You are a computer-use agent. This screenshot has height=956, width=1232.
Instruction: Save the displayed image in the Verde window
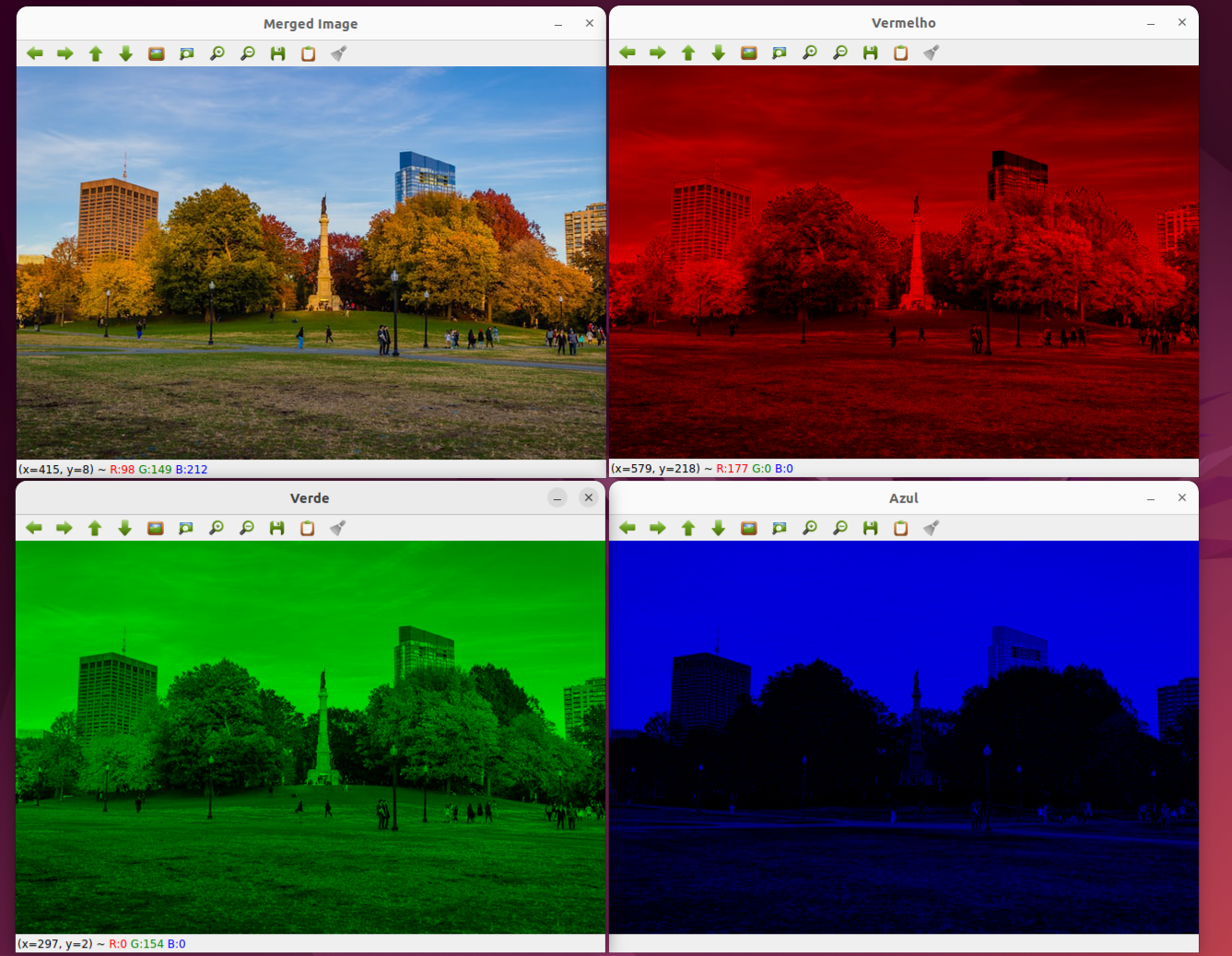pos(277,528)
